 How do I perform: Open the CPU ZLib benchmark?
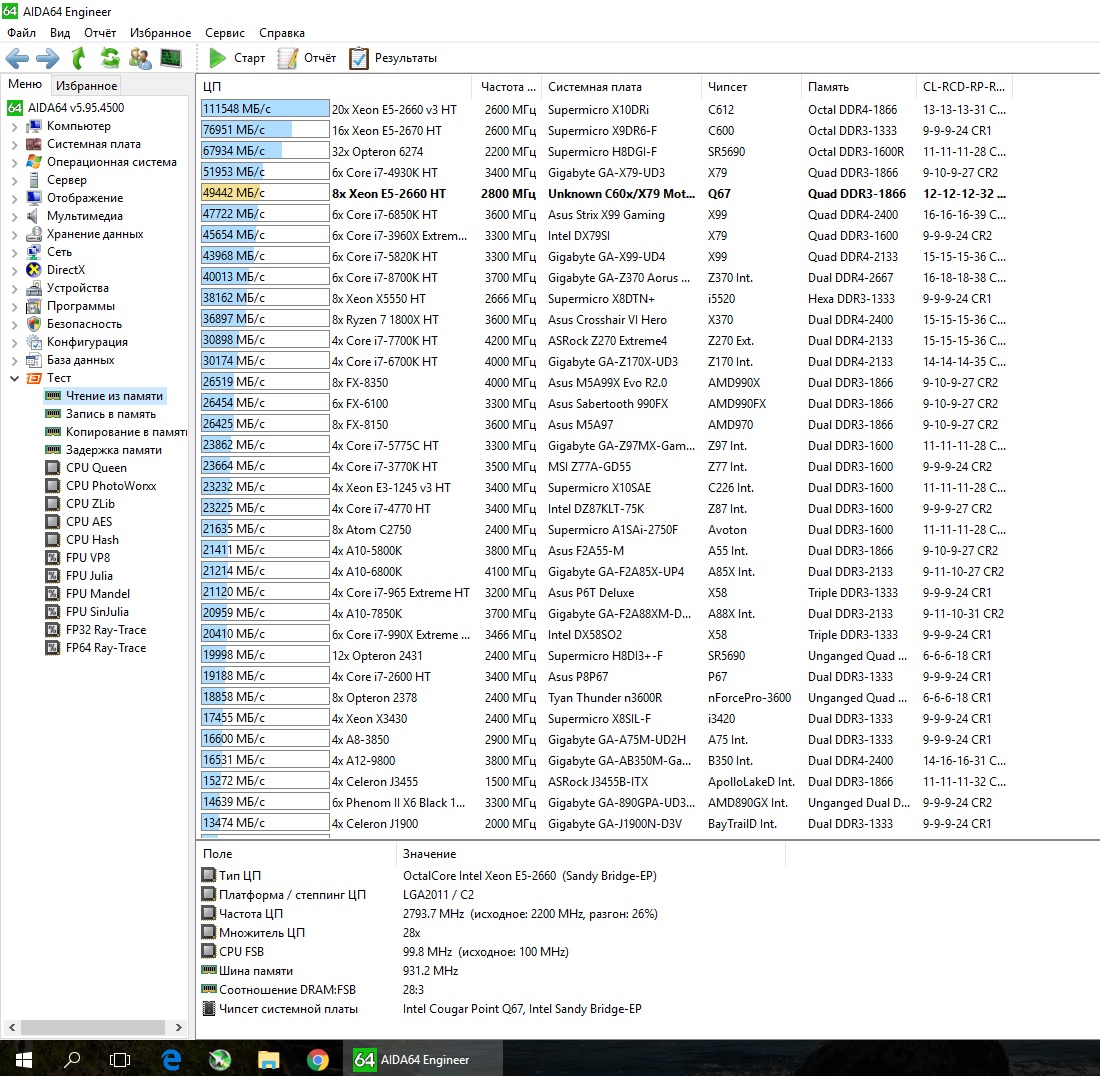90,504
